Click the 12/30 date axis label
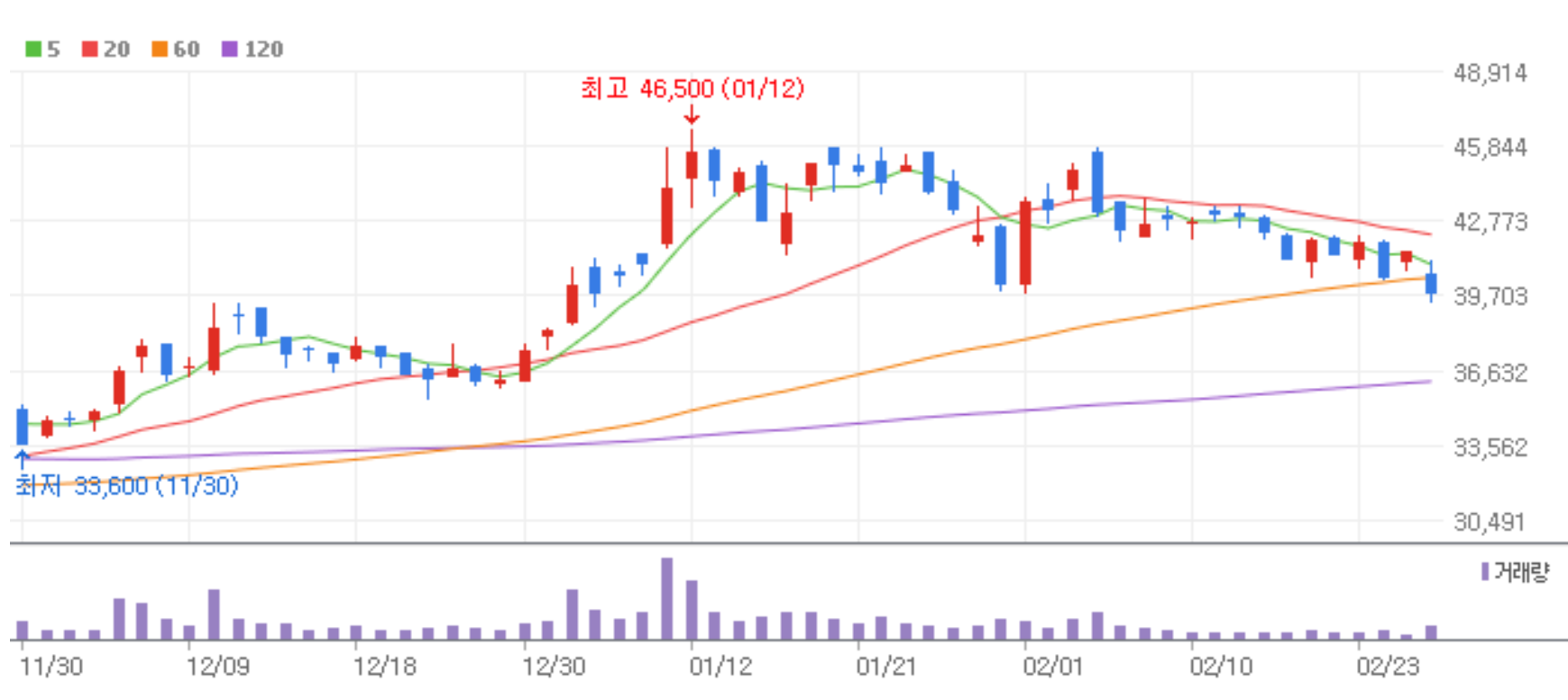This screenshot has width=1568, height=700. click(x=554, y=667)
